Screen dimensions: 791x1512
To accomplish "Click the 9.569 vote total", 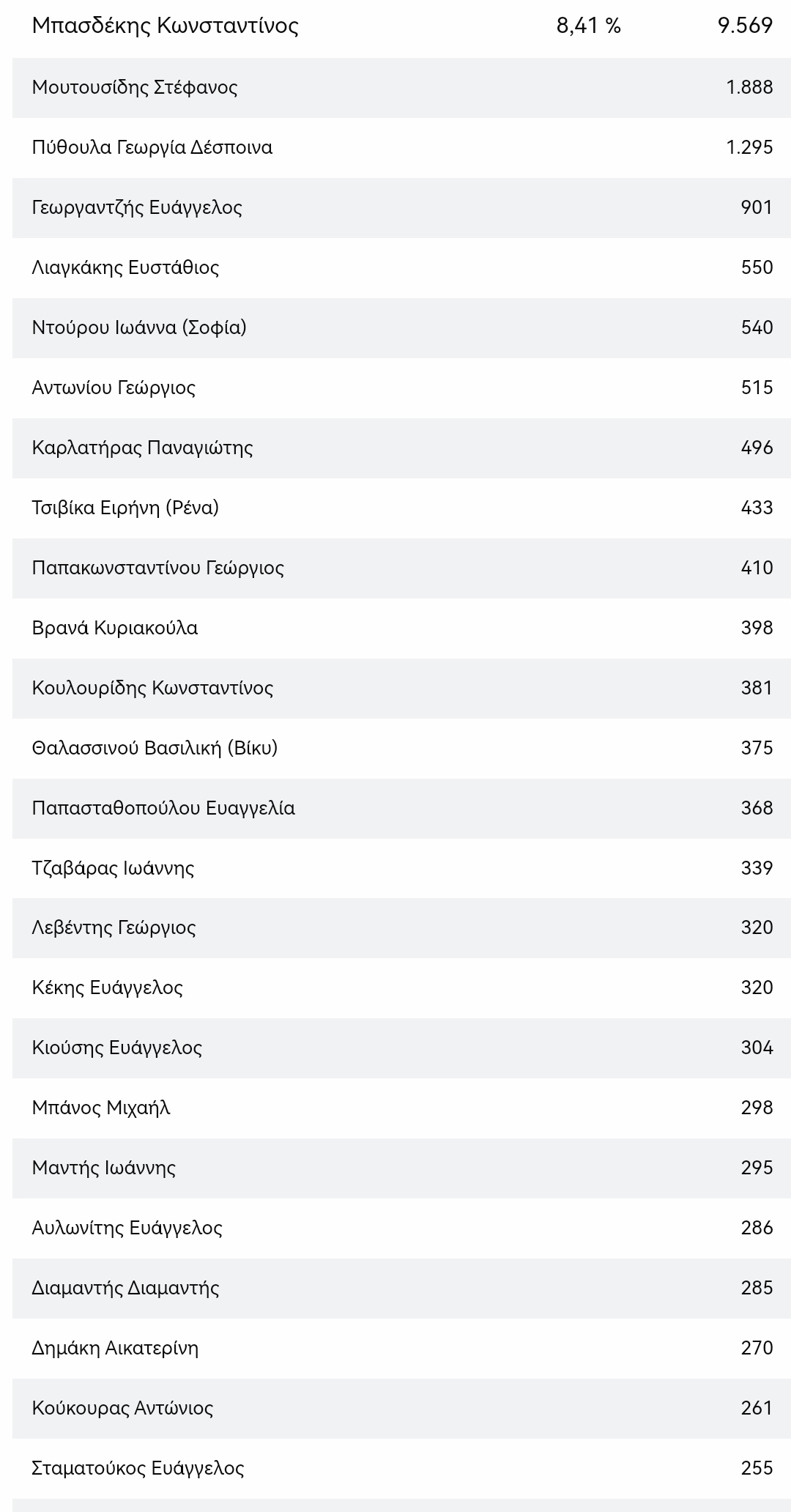I will point(745,26).
